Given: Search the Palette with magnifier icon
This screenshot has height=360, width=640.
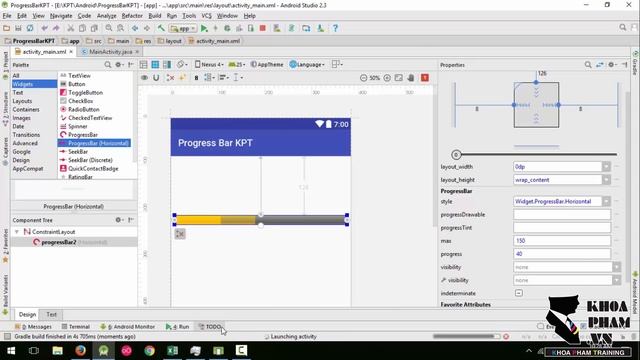Looking at the screenshot, I should pyautogui.click(x=108, y=64).
